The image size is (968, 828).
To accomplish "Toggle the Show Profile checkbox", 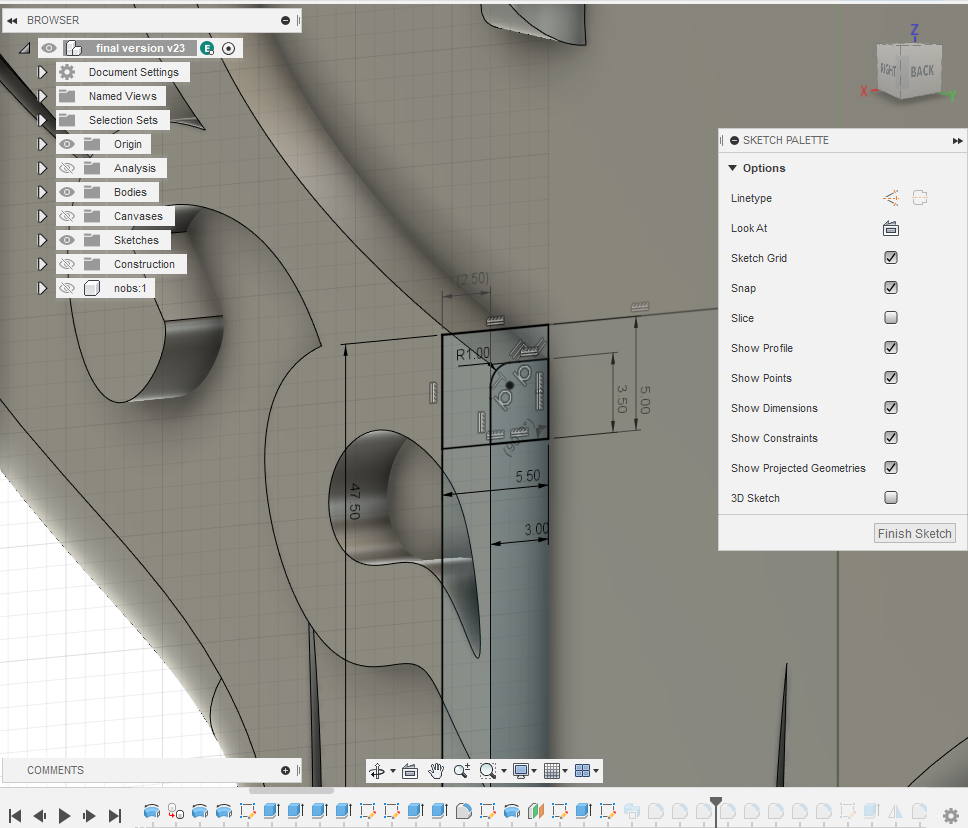I will click(x=890, y=348).
